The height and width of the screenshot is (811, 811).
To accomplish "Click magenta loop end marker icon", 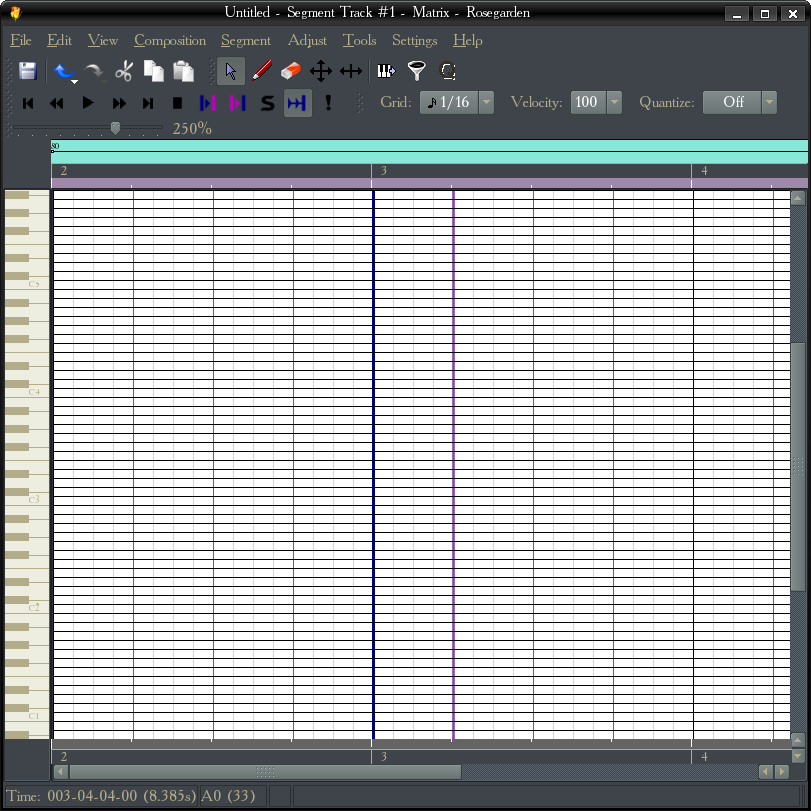I will pyautogui.click(x=237, y=103).
